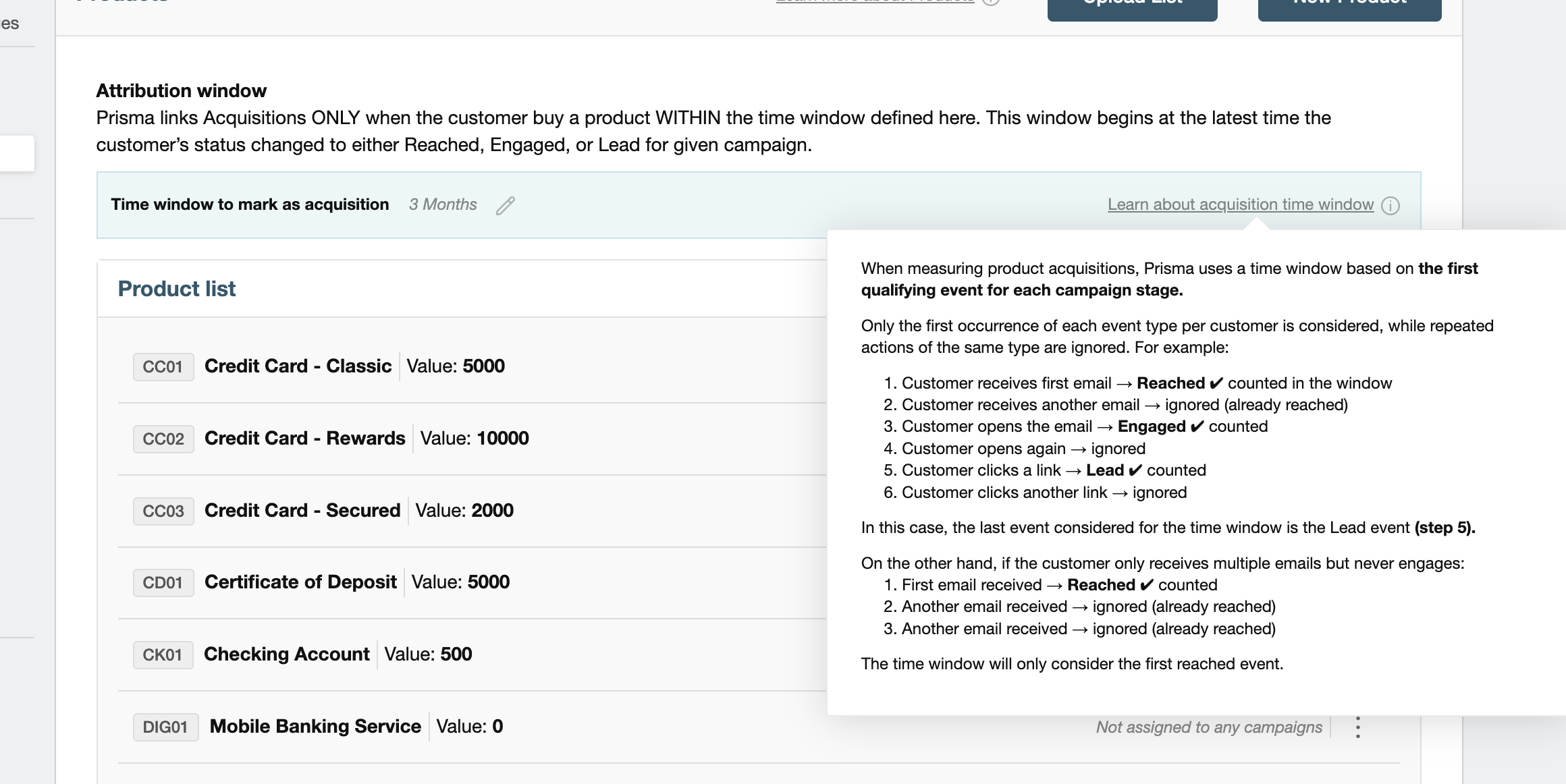Open Learn about acquisition time window link
This screenshot has height=784, width=1566.
(x=1240, y=204)
